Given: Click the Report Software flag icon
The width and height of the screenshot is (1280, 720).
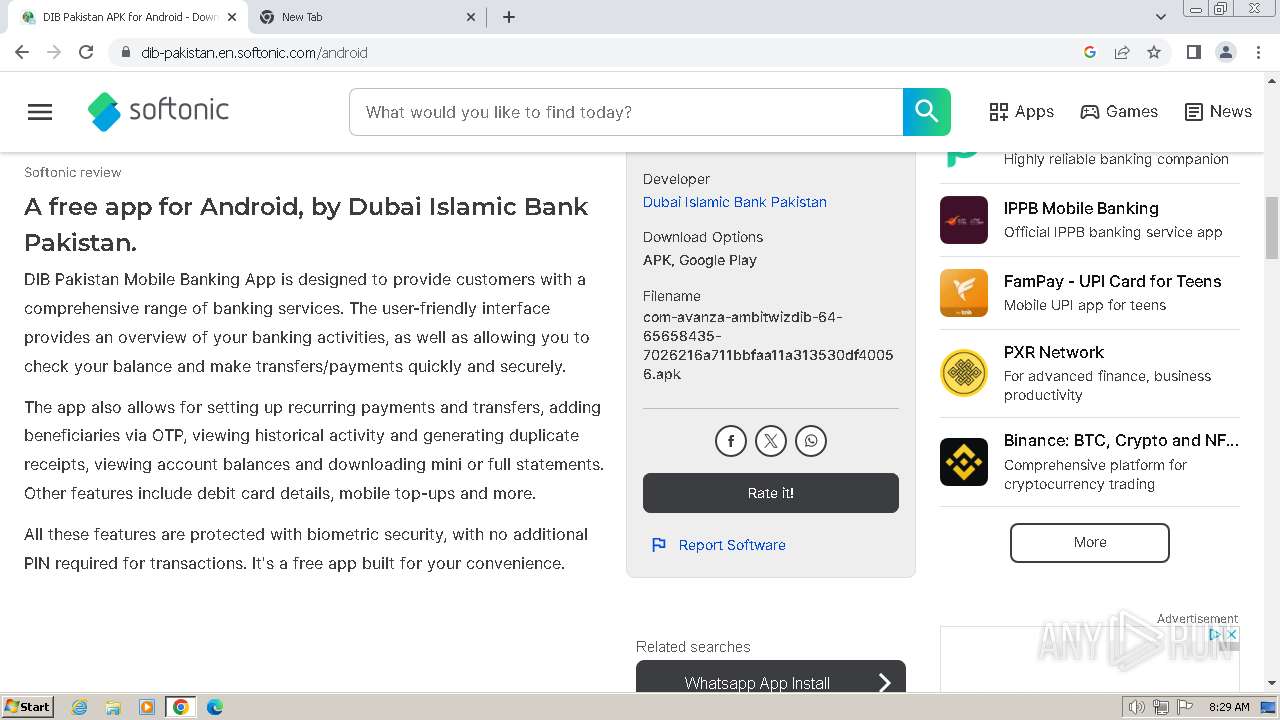Looking at the screenshot, I should click(659, 545).
